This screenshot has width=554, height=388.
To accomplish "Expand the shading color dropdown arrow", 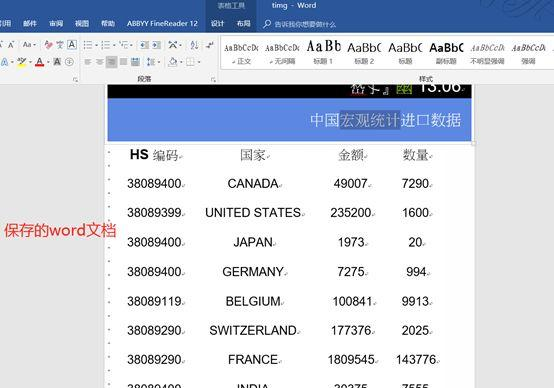I will (x=181, y=62).
